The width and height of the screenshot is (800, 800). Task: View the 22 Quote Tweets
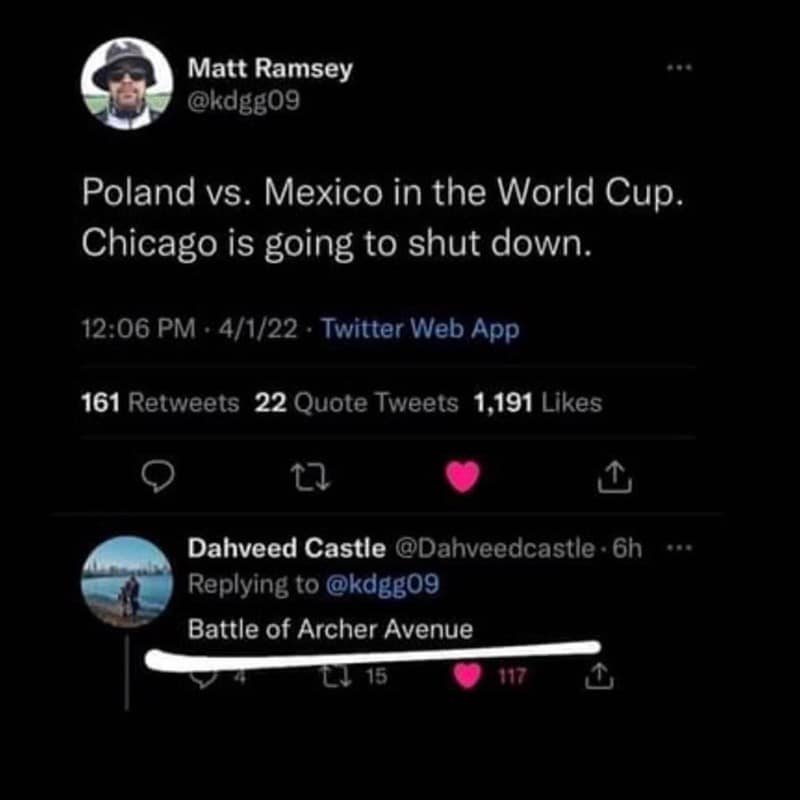358,403
